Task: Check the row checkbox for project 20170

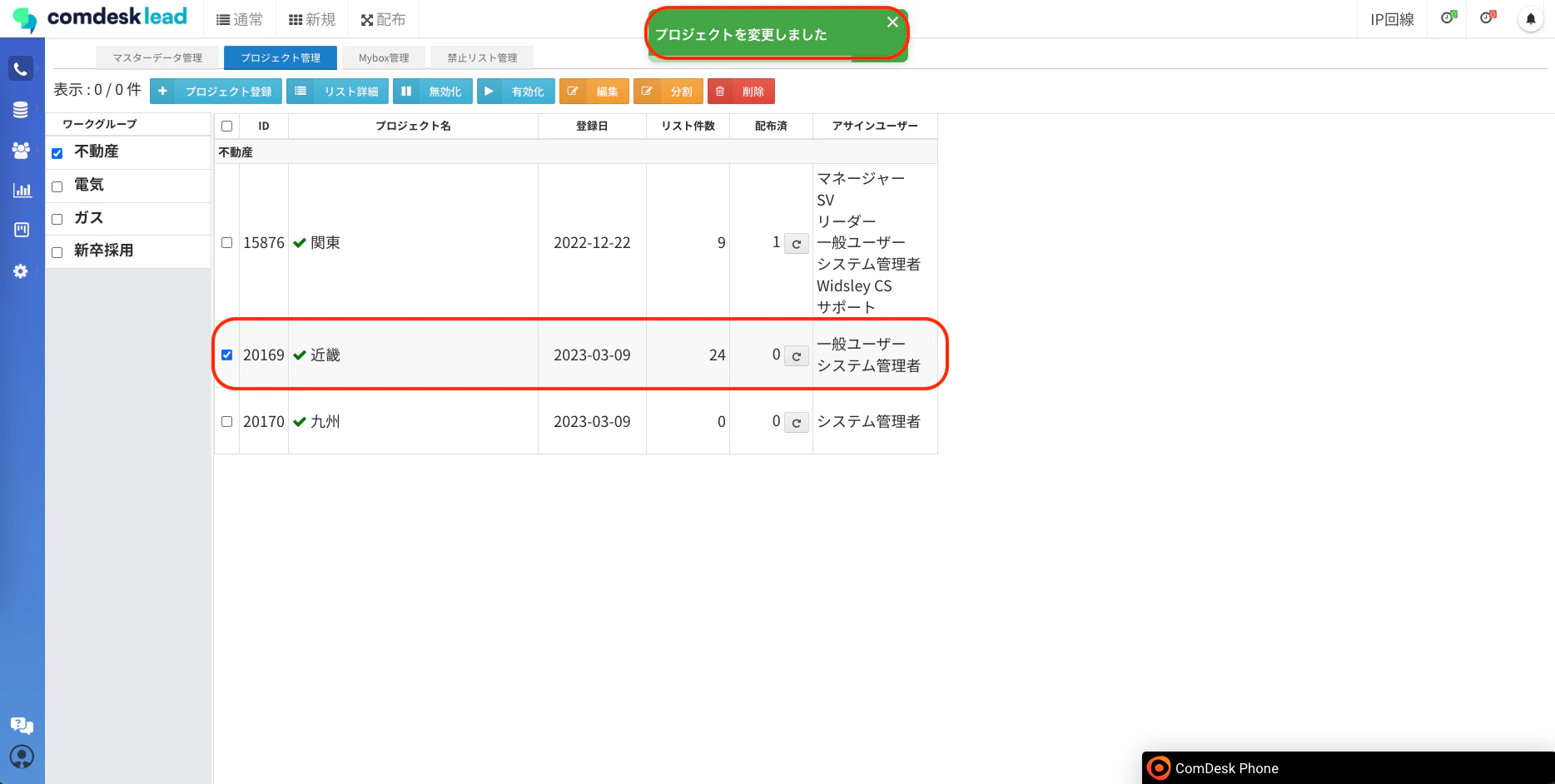Action: pyautogui.click(x=226, y=422)
